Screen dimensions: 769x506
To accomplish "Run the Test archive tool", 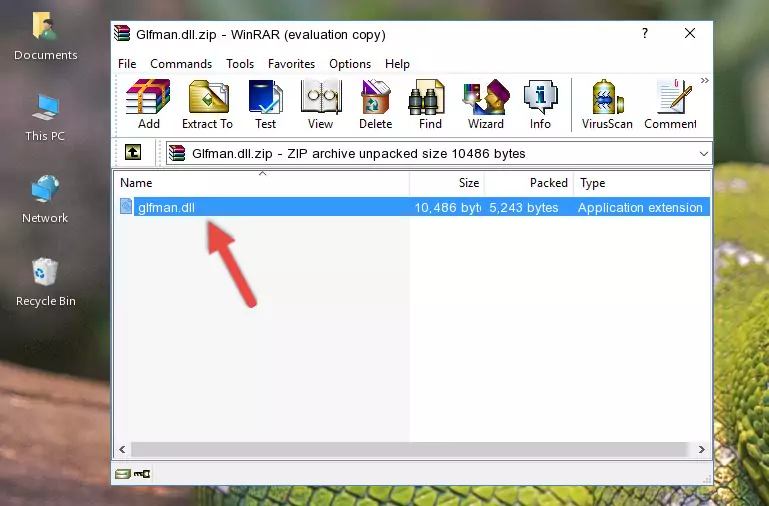I will pos(265,104).
